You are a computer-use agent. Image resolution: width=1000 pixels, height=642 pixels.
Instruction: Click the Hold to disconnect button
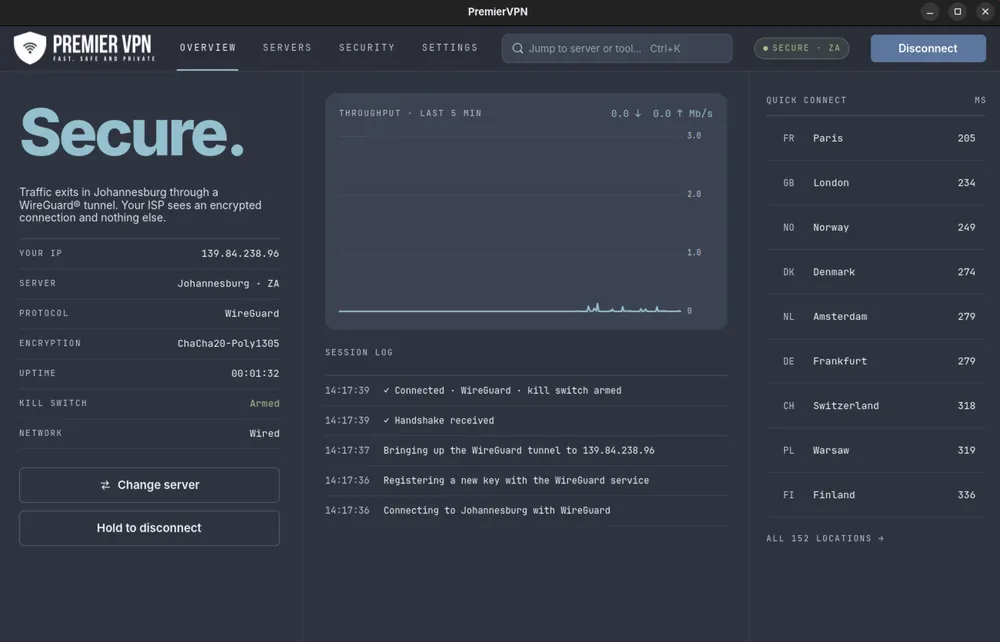click(x=149, y=528)
